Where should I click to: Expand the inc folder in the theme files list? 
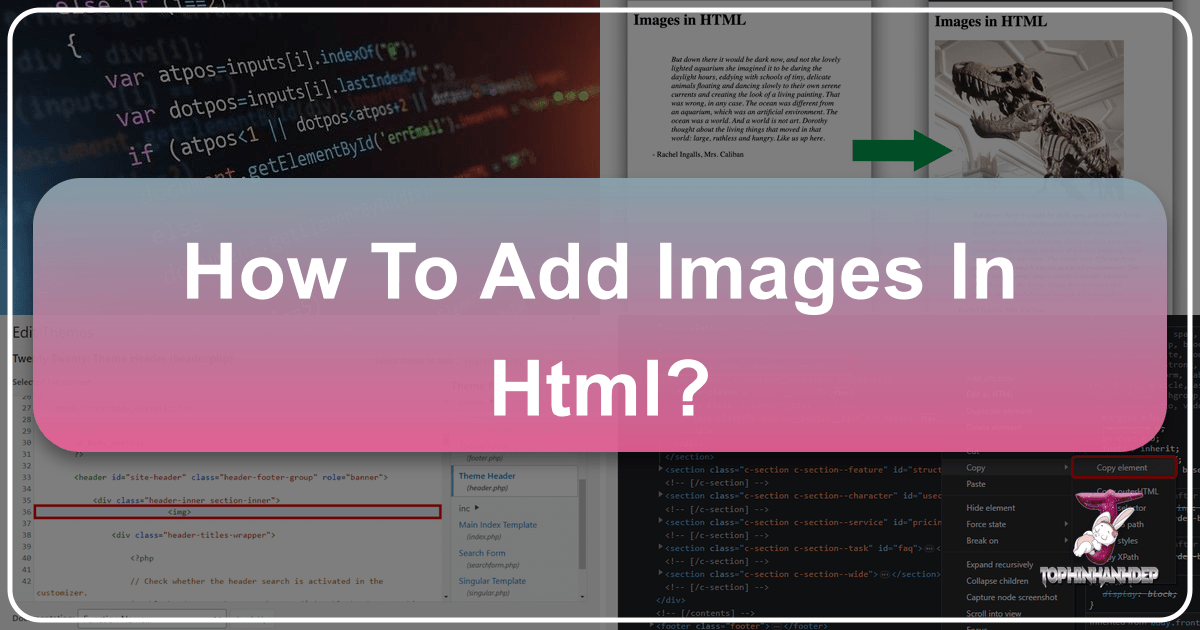[x=468, y=508]
